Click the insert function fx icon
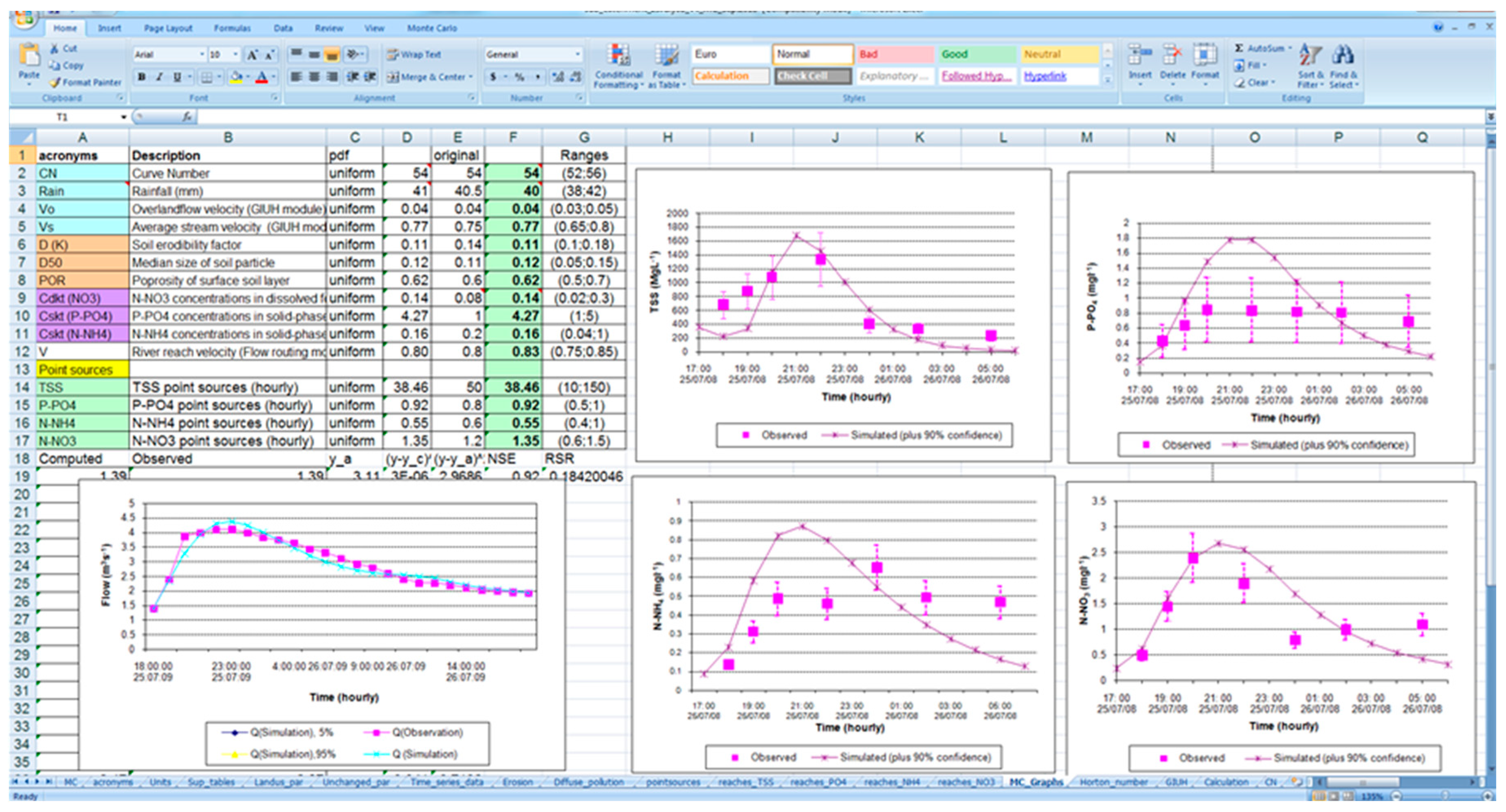The width and height of the screenshot is (1506, 812). pos(187,117)
